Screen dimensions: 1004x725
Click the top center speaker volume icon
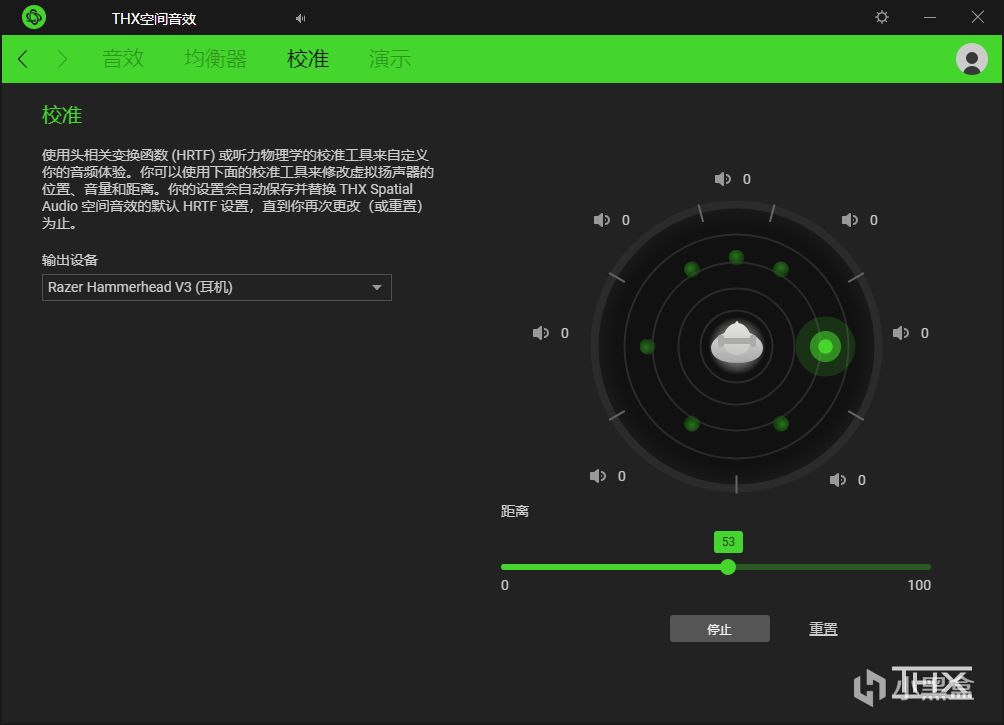pyautogui.click(x=723, y=179)
